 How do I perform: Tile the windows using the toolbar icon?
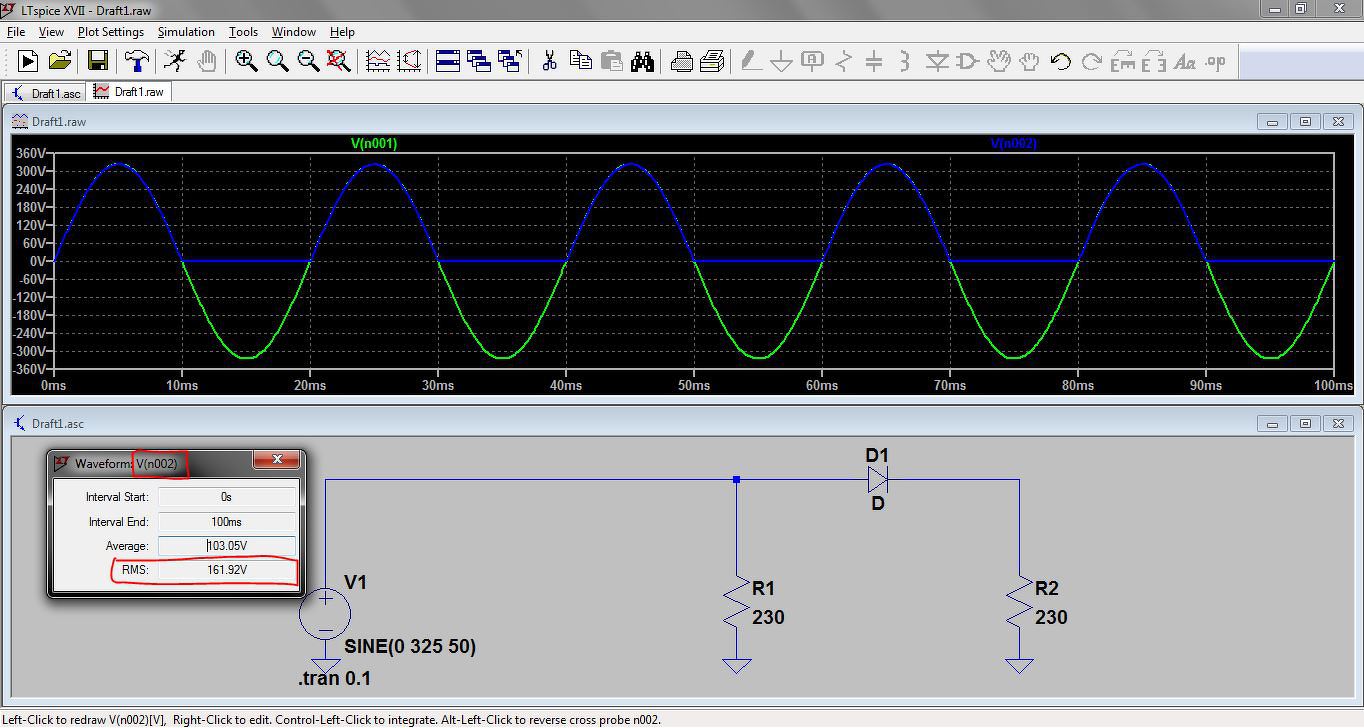click(x=448, y=62)
